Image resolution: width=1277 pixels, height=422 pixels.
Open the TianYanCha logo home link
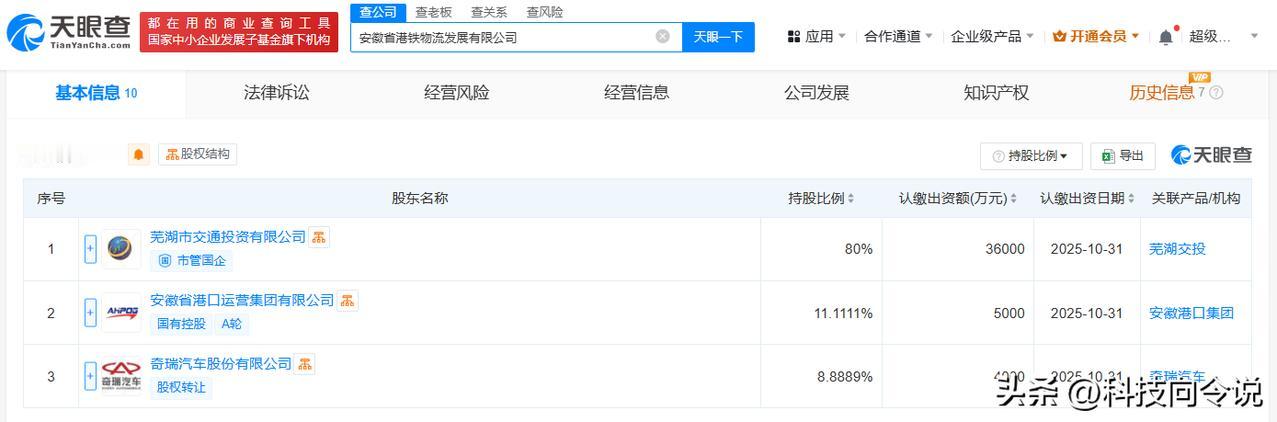tap(70, 33)
